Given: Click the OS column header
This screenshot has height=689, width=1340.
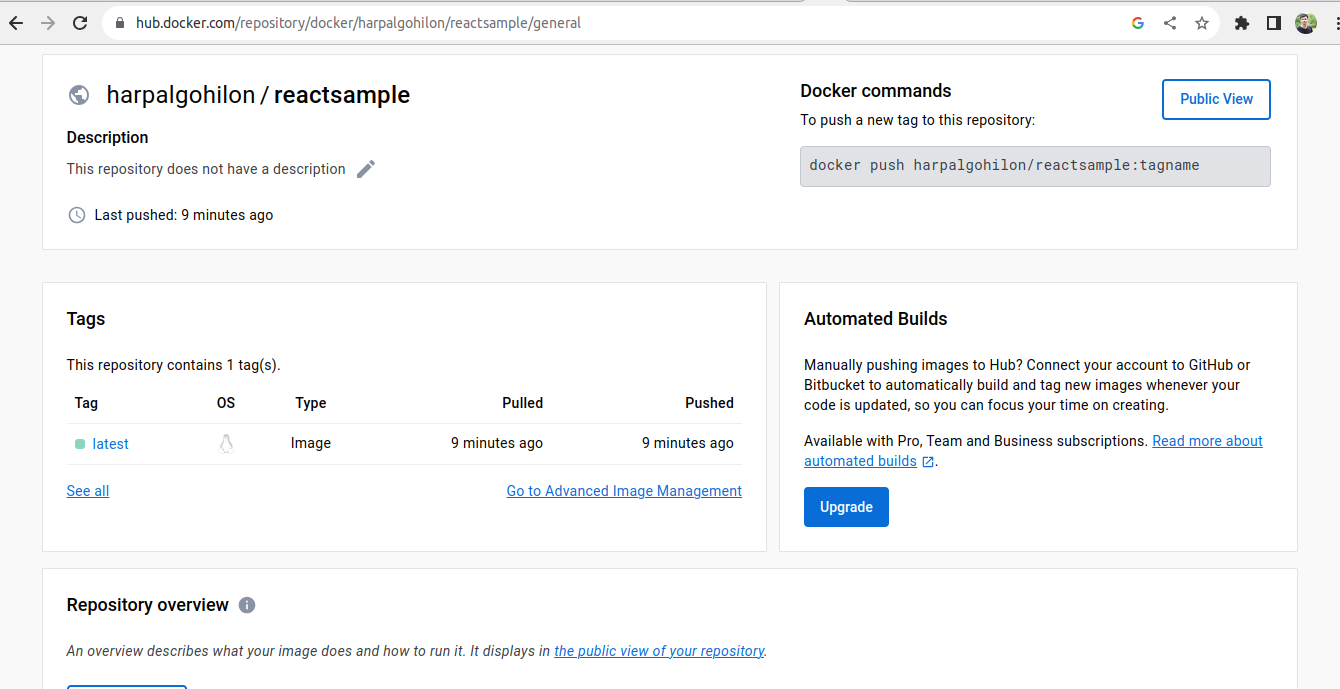Looking at the screenshot, I should [x=226, y=403].
